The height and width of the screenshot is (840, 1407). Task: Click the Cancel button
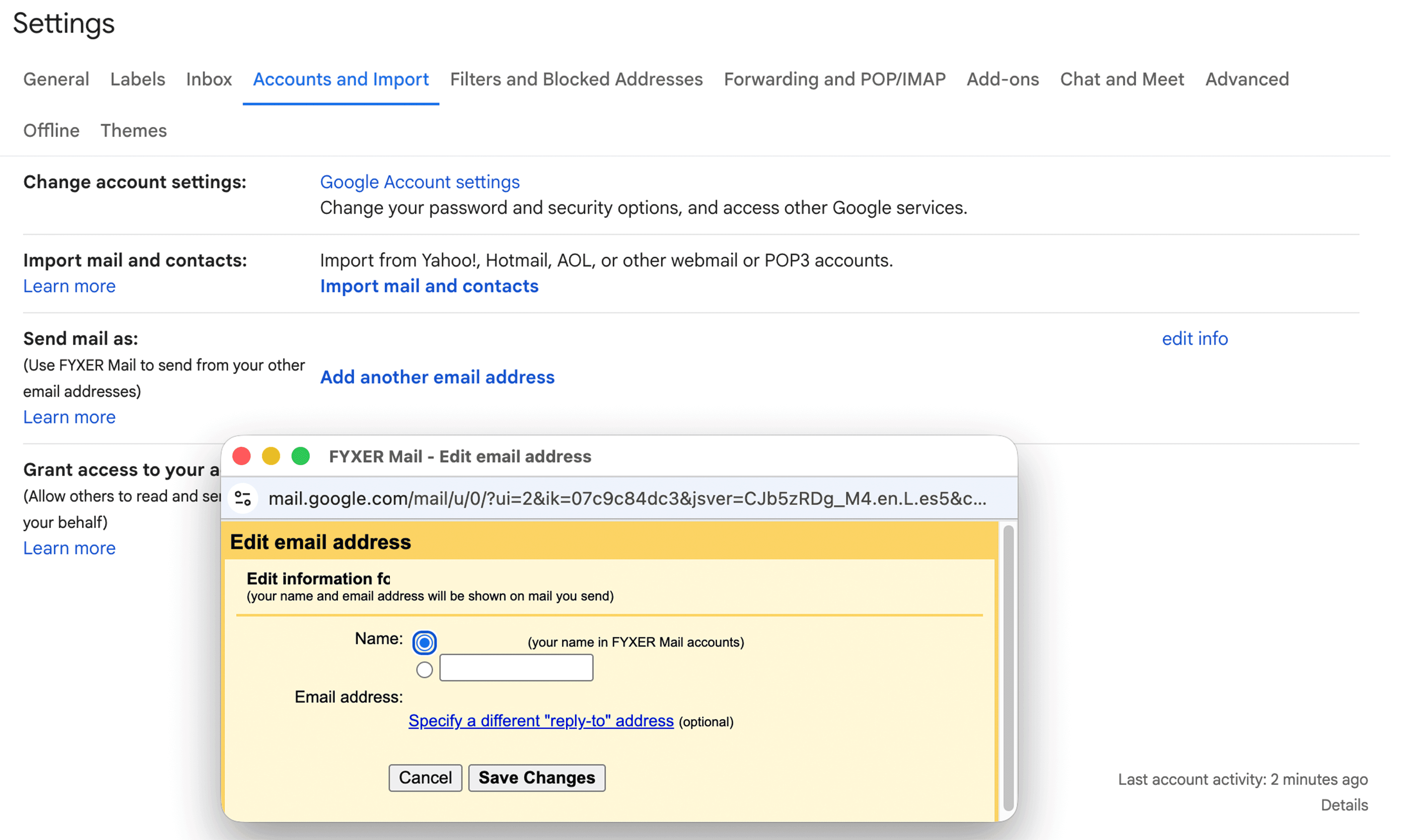(x=425, y=778)
